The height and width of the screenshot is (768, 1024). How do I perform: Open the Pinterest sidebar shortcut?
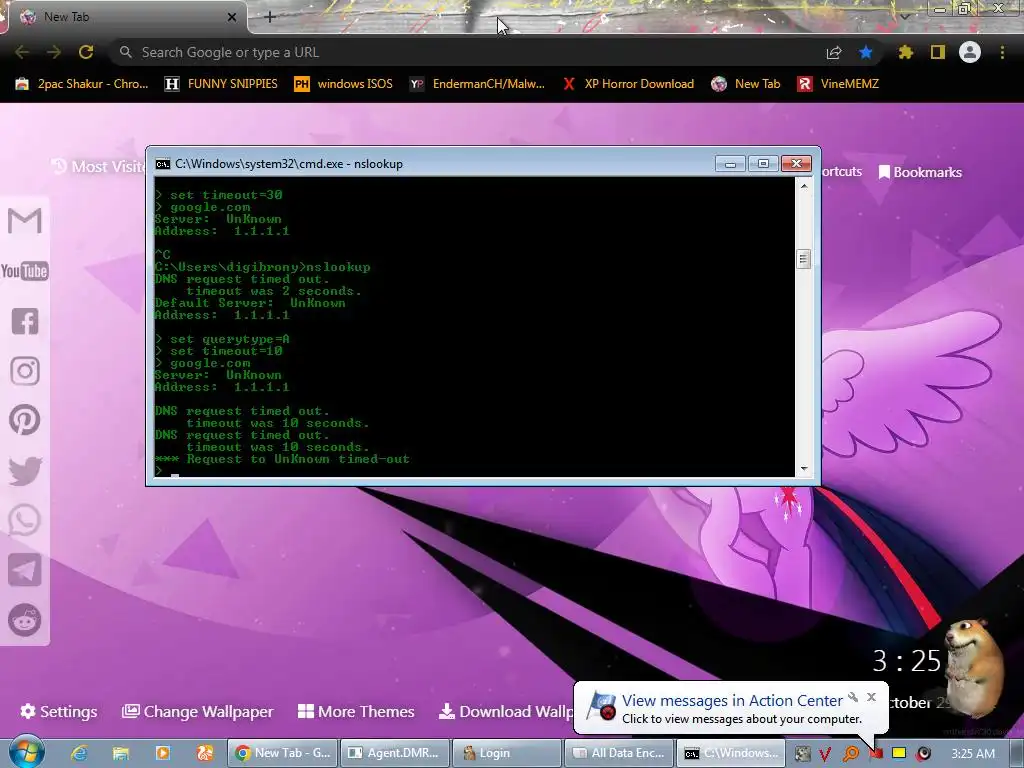pyautogui.click(x=25, y=420)
